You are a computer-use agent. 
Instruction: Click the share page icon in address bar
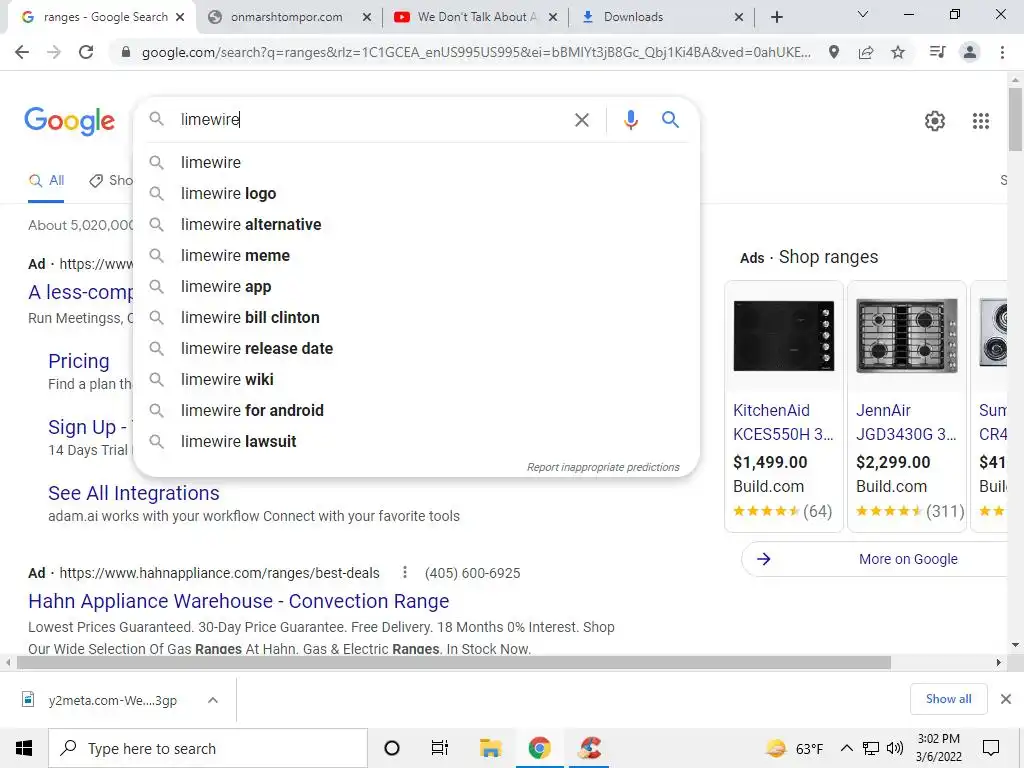coord(866,52)
